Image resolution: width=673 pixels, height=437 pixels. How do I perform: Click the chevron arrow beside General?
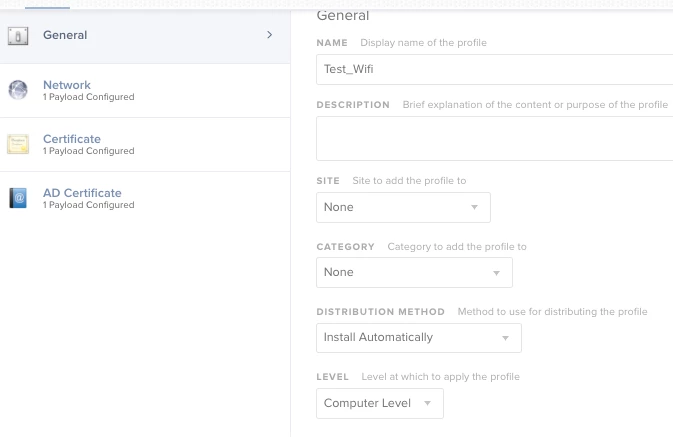tap(270, 35)
